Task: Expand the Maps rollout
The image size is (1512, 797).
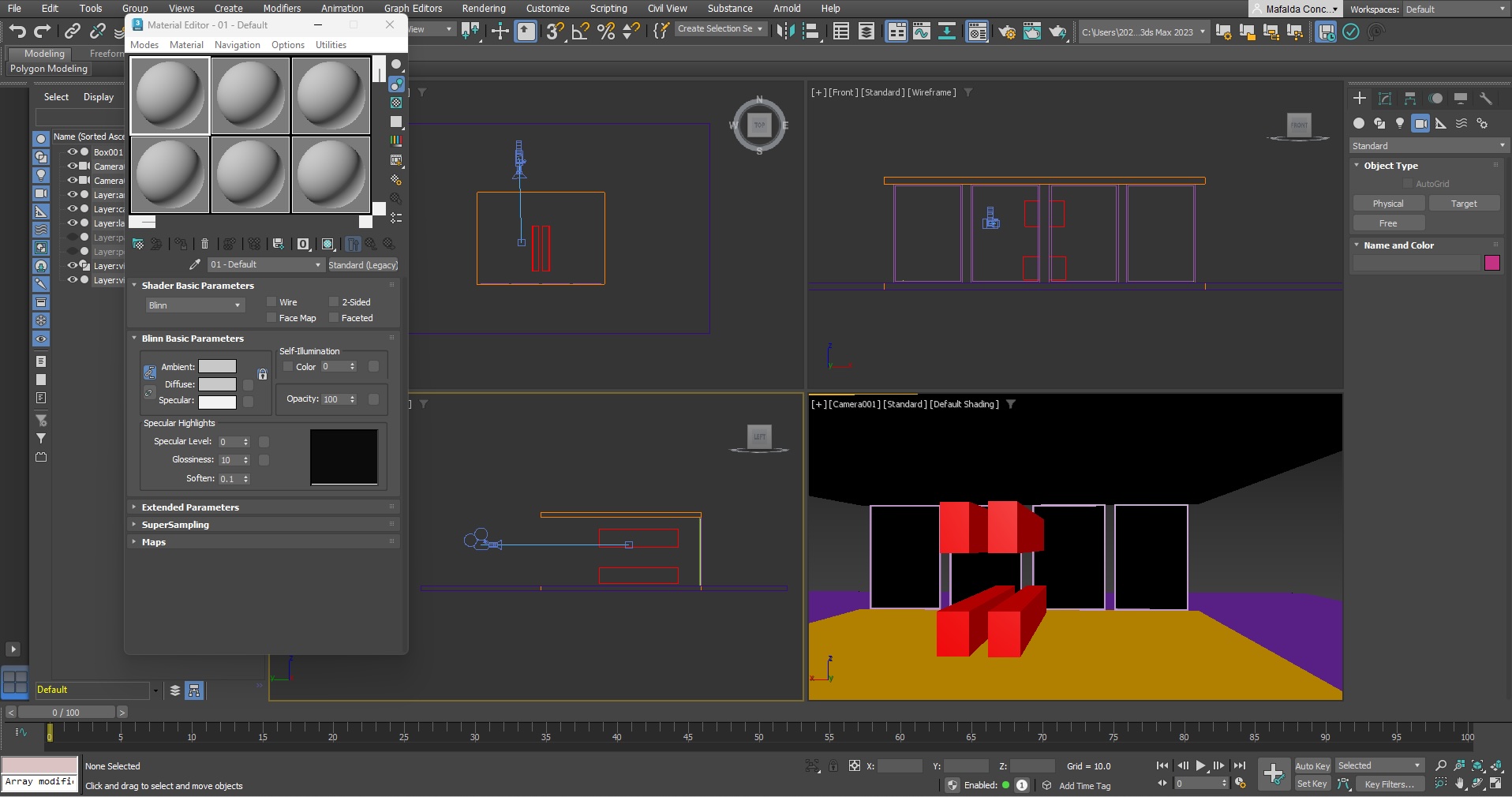Action: [x=154, y=542]
